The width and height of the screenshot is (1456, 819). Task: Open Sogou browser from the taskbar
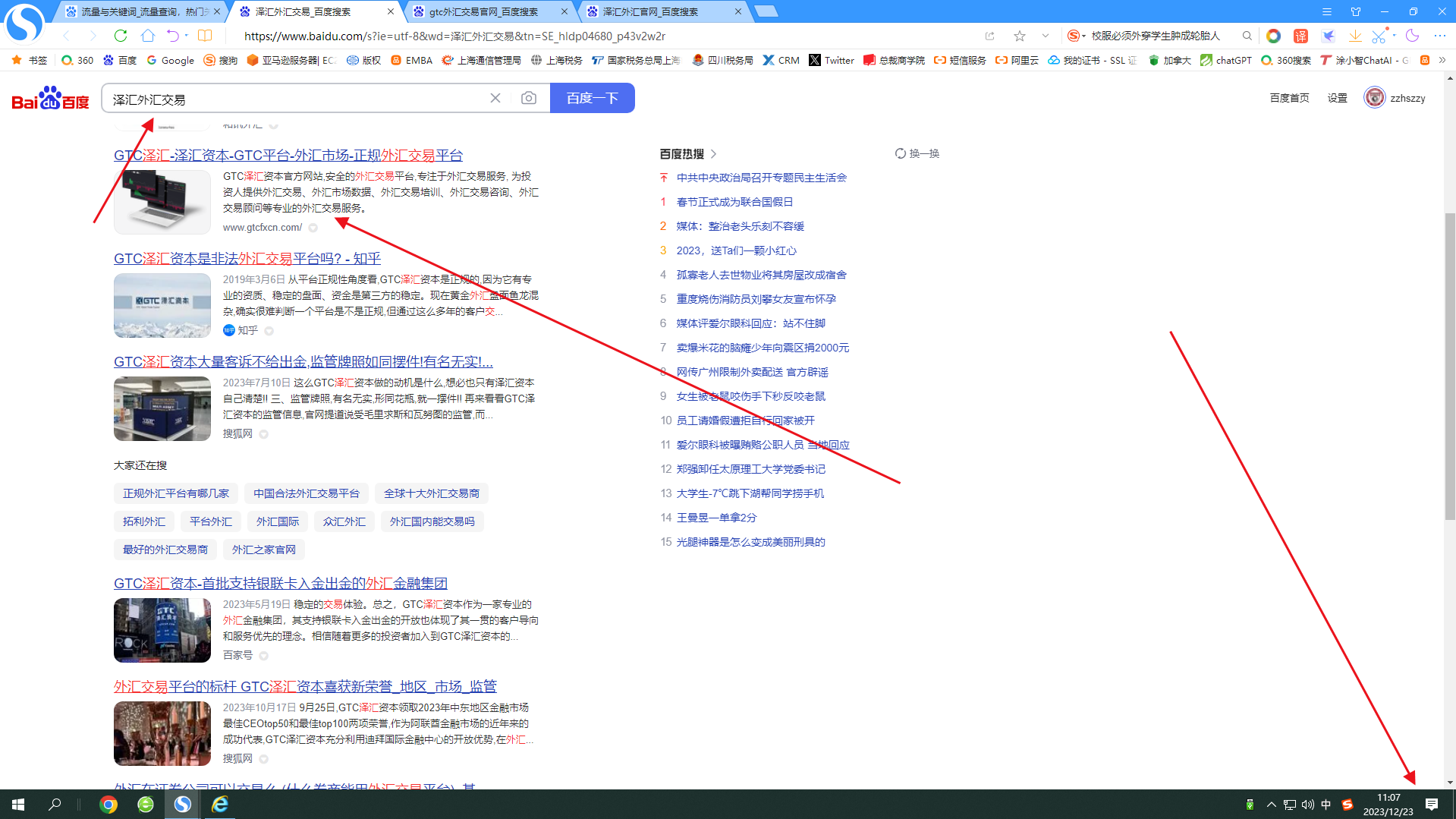coord(182,804)
